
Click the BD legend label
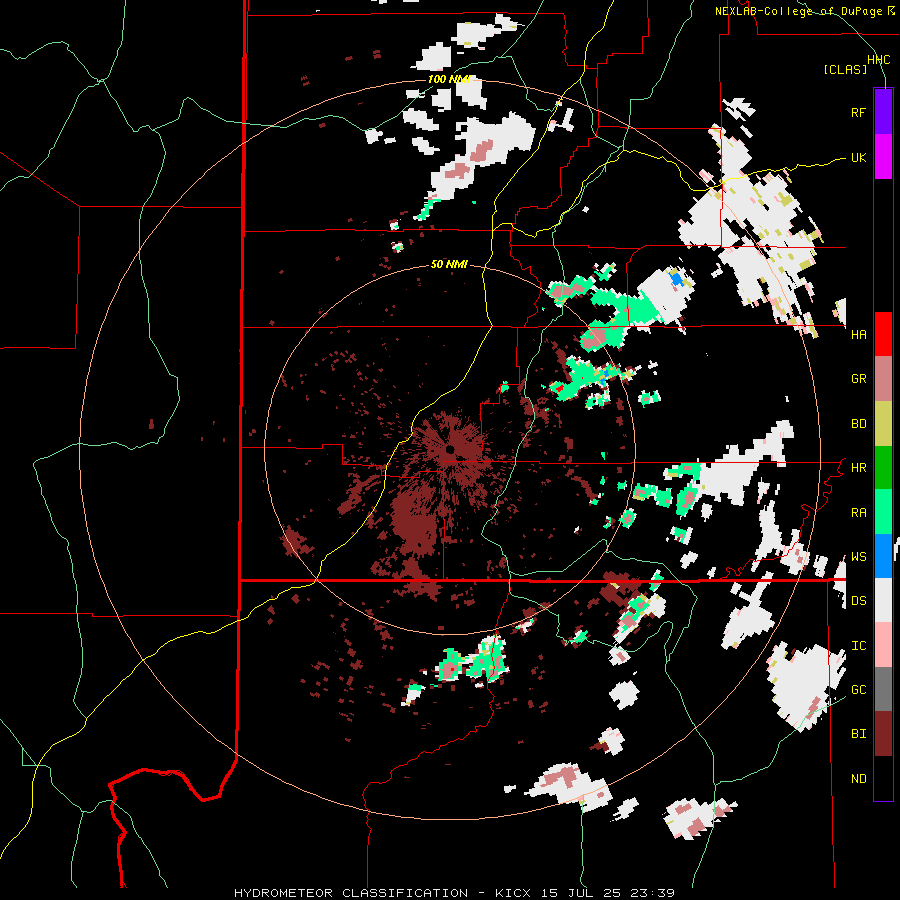[858, 424]
